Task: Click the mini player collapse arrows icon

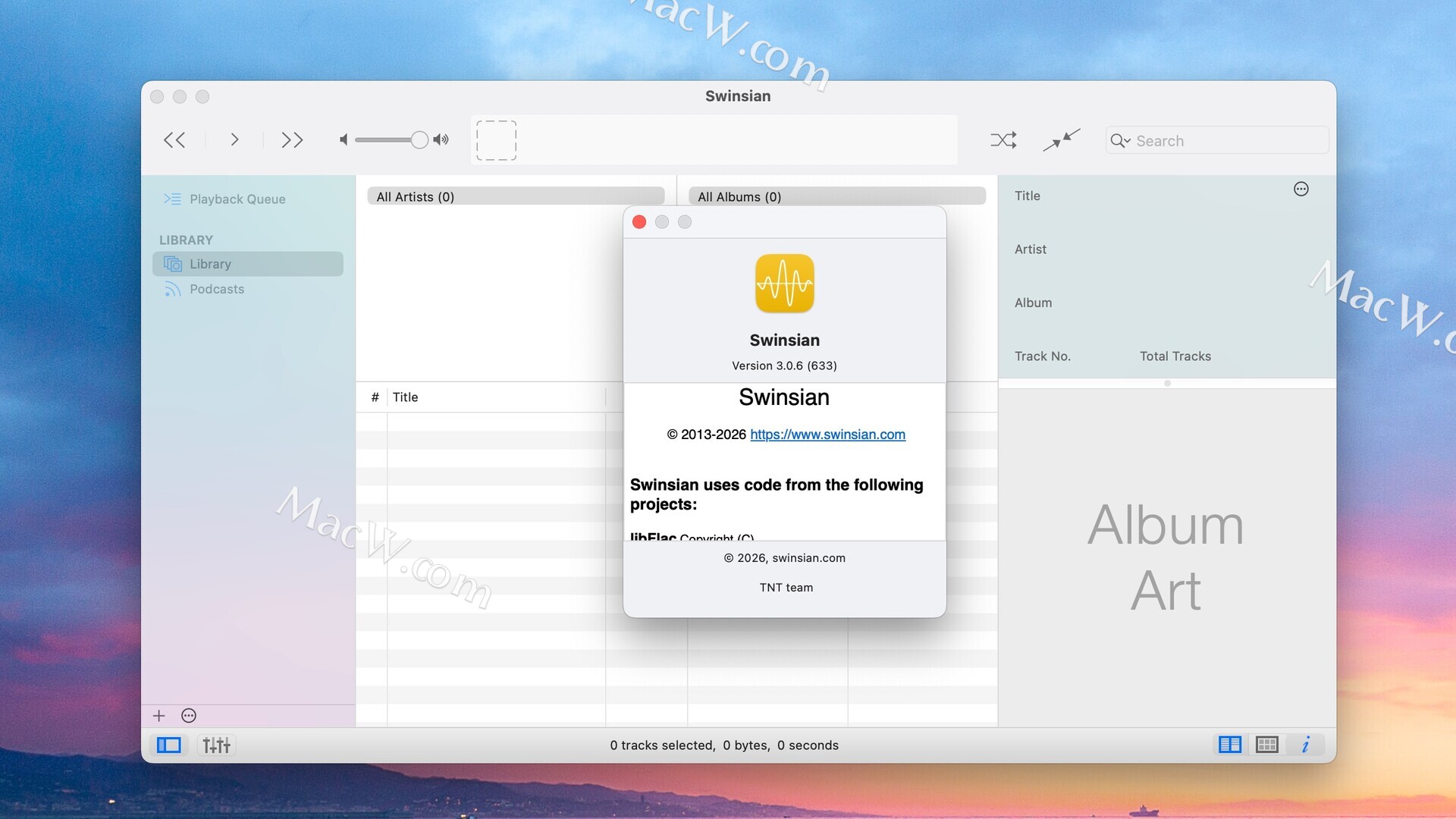Action: pos(1061,140)
